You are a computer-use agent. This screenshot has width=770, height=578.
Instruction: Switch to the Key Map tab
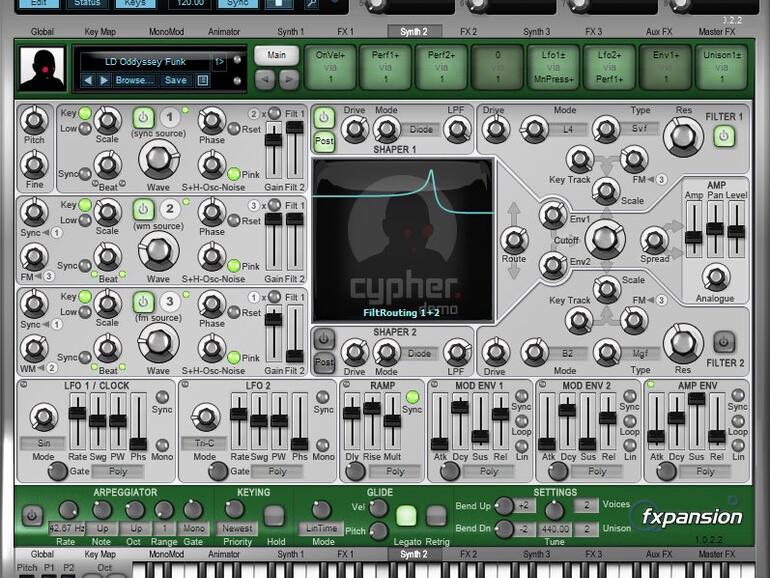coord(100,31)
